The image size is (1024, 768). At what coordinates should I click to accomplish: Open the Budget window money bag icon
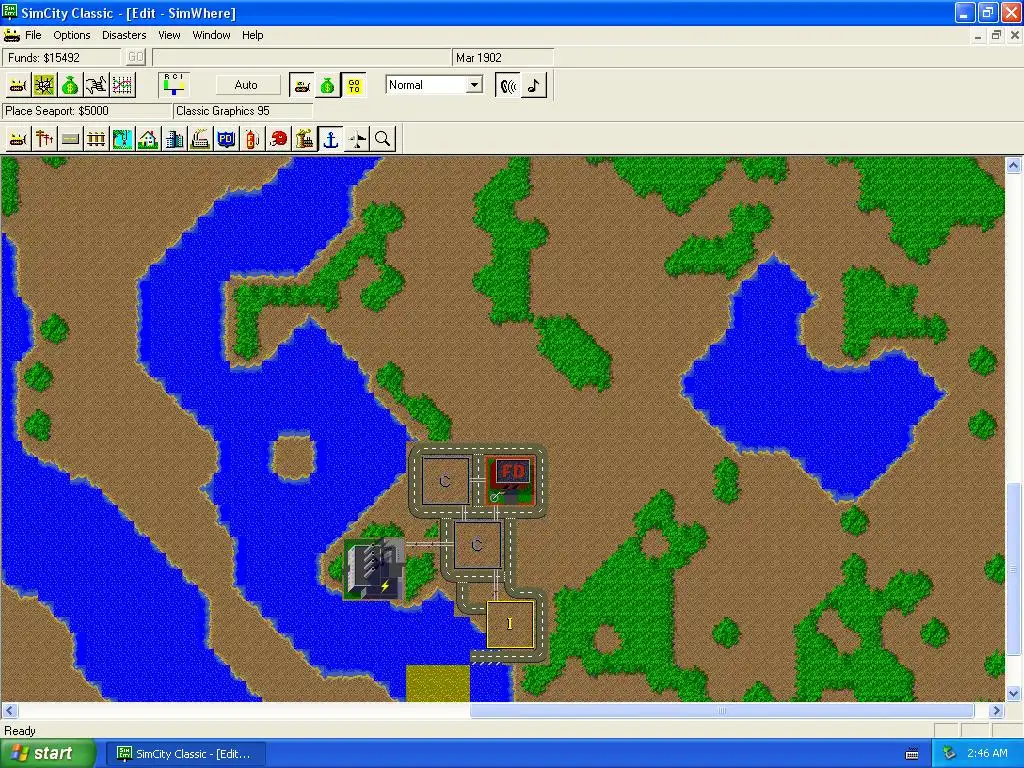point(70,85)
